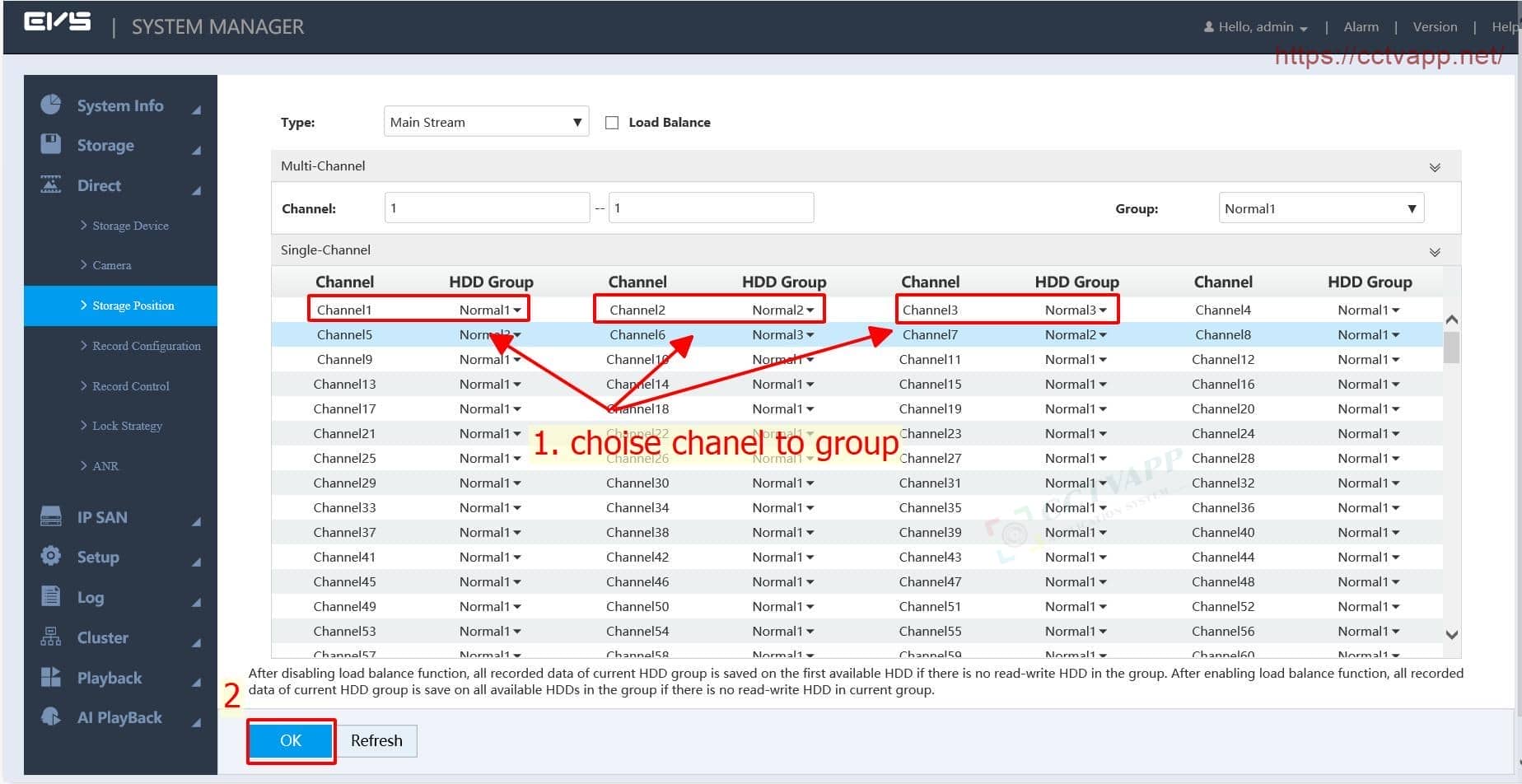Open the Group Normal1 dropdown
The image size is (1522, 784).
tap(1320, 208)
